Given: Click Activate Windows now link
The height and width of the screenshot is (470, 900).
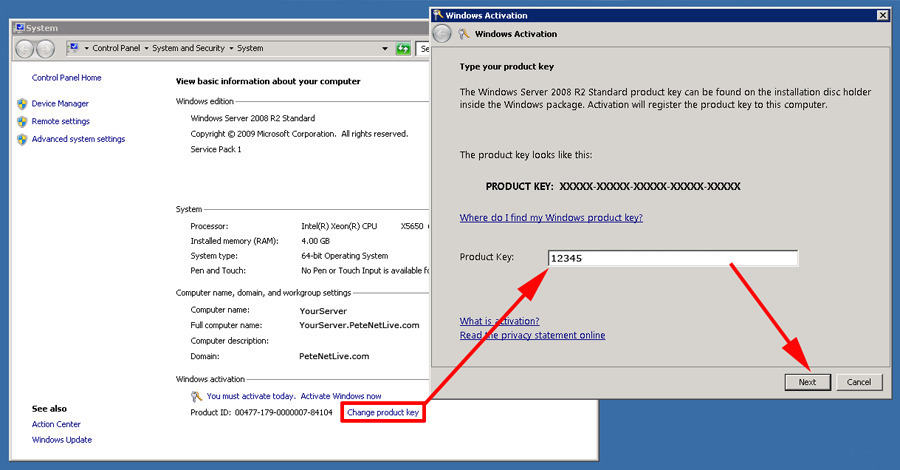Looking at the screenshot, I should click(341, 397).
